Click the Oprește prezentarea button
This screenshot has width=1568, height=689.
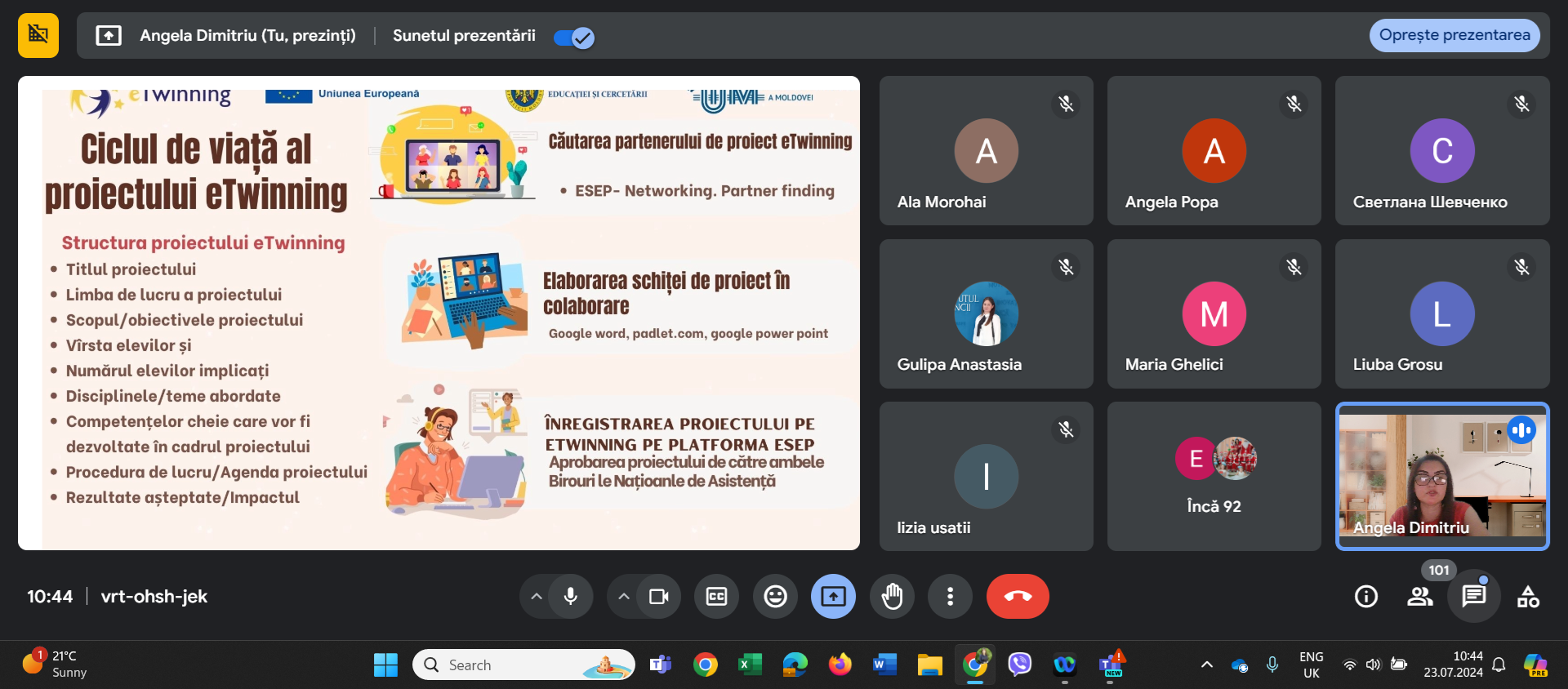click(x=1454, y=35)
